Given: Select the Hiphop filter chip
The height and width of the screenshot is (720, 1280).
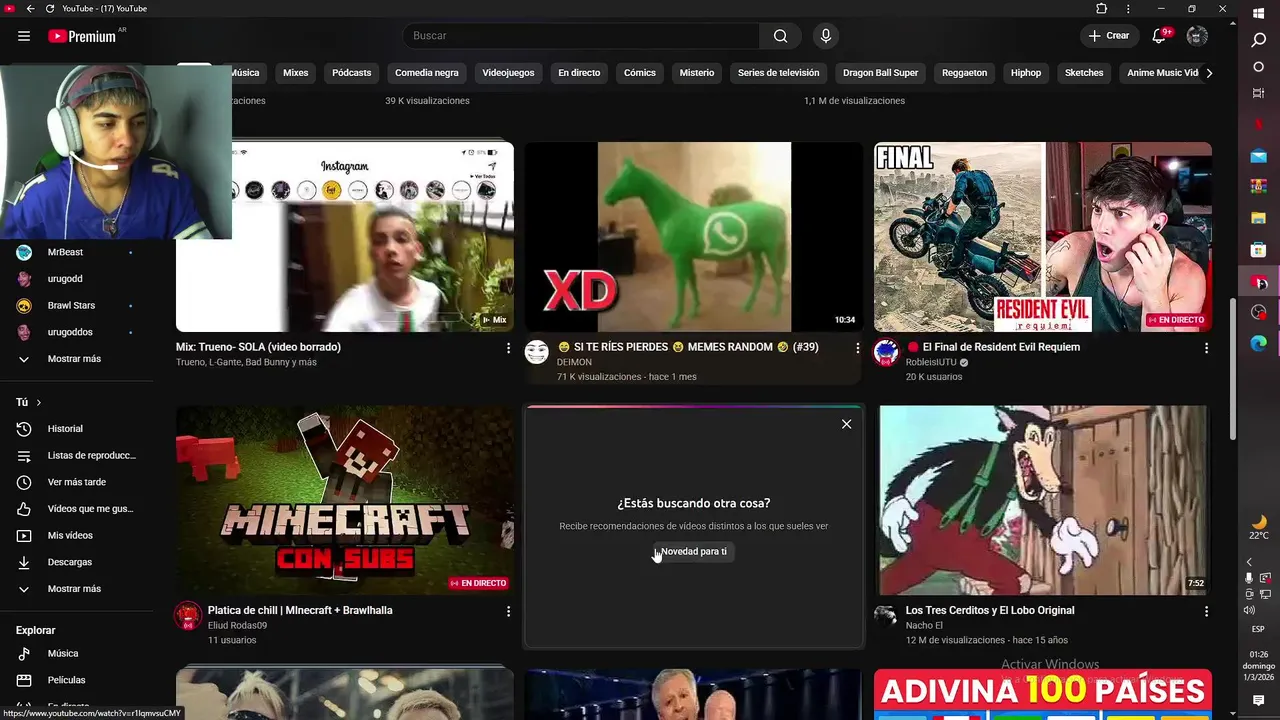Looking at the screenshot, I should 1026,73.
